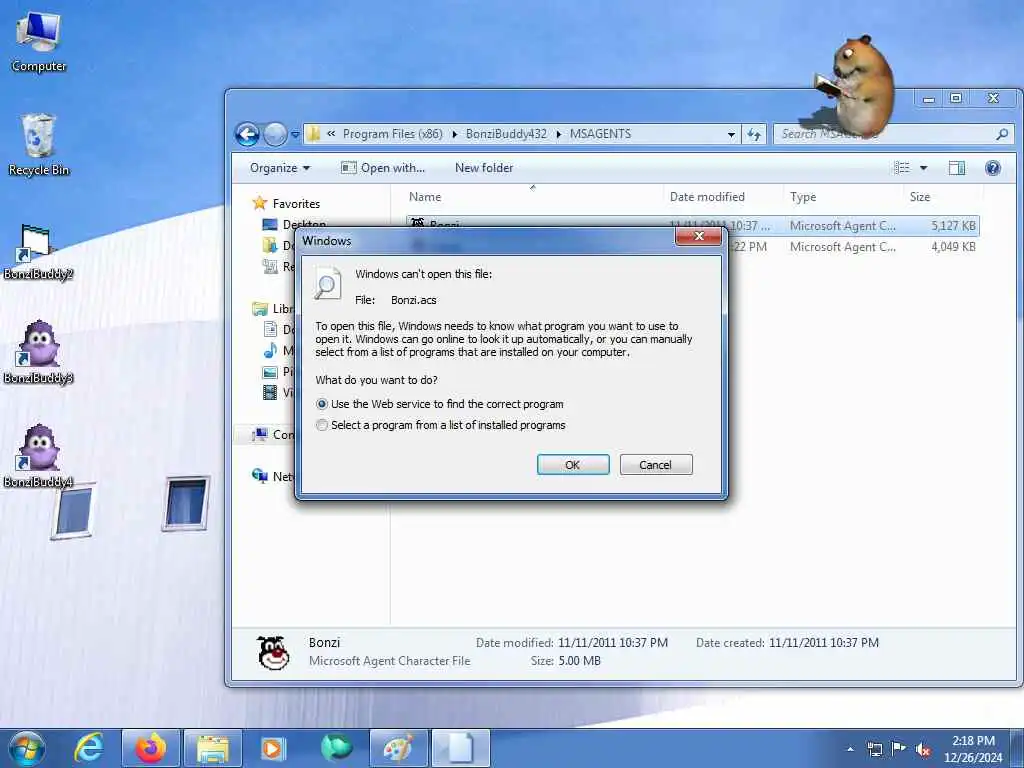Viewport: 1024px width, 768px height.
Task: Show hidden tray icons arrow
Action: click(850, 749)
